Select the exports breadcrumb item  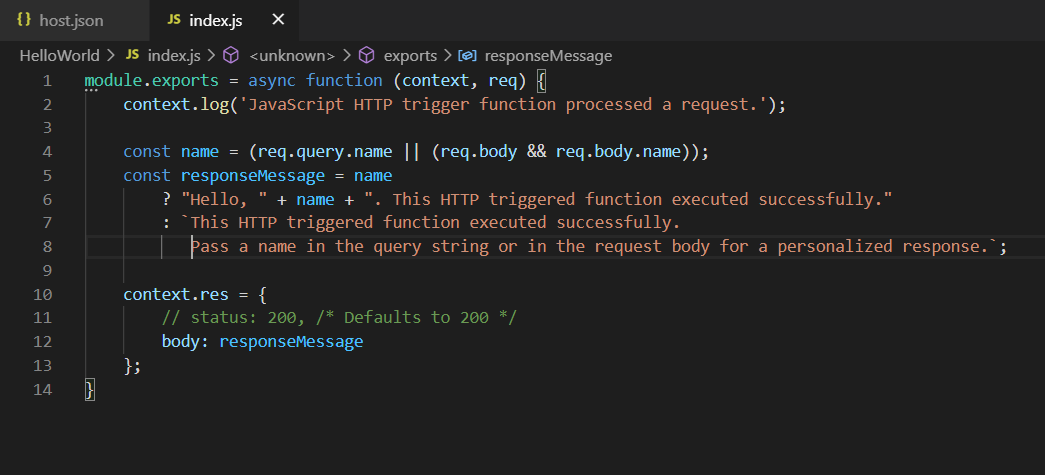click(411, 56)
